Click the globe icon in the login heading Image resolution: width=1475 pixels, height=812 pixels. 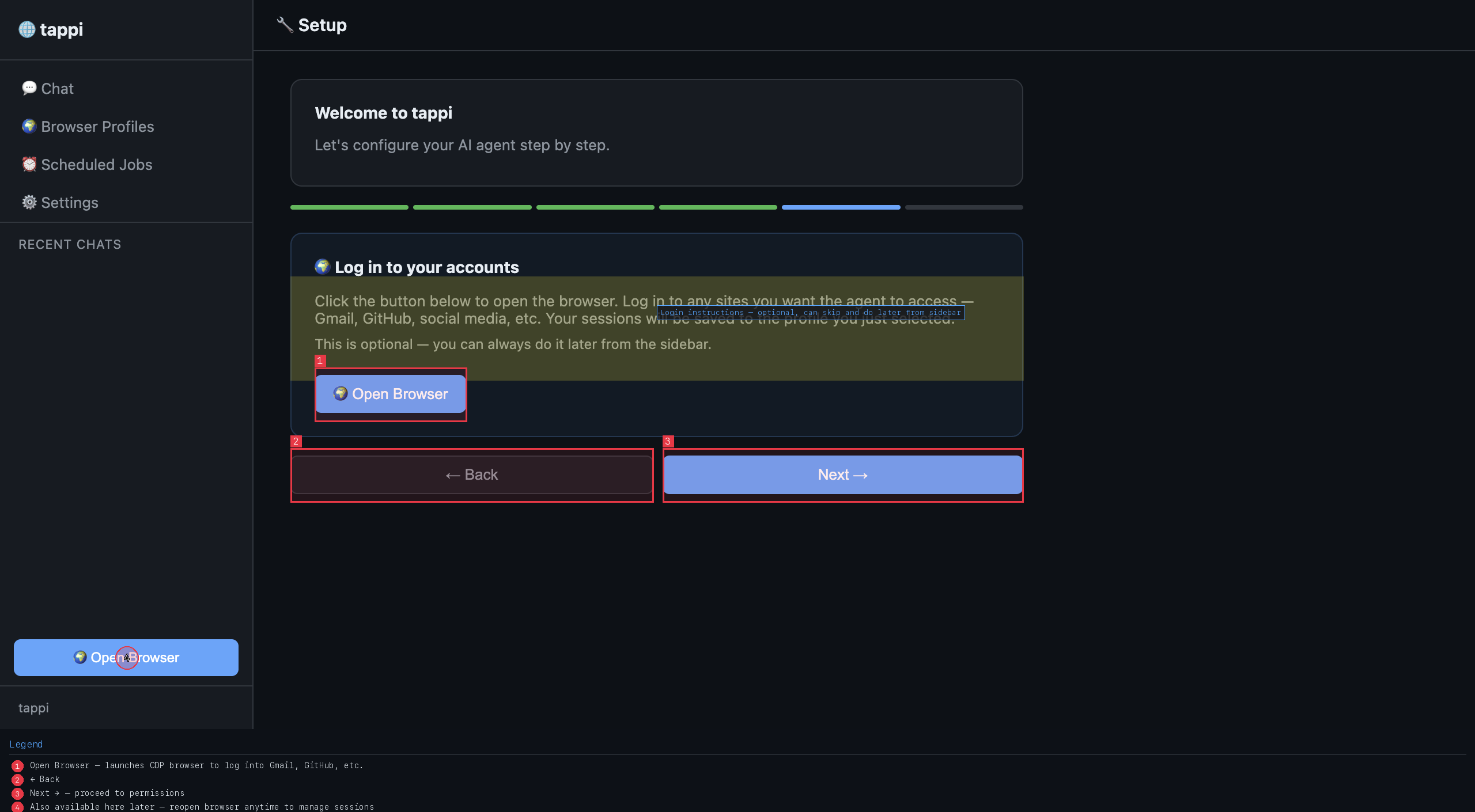[x=323, y=267]
